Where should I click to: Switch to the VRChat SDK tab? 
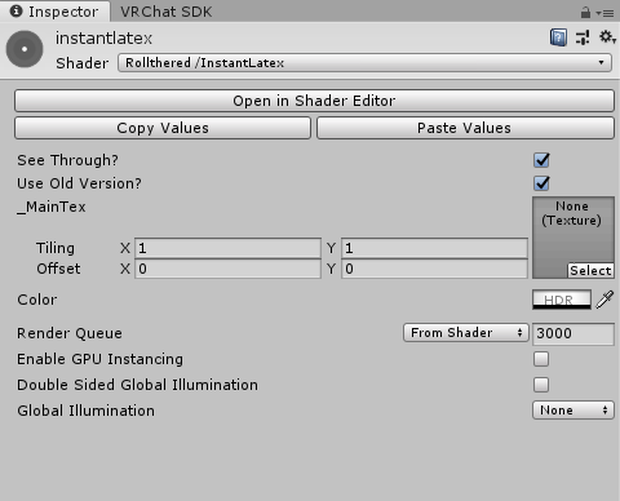point(166,12)
